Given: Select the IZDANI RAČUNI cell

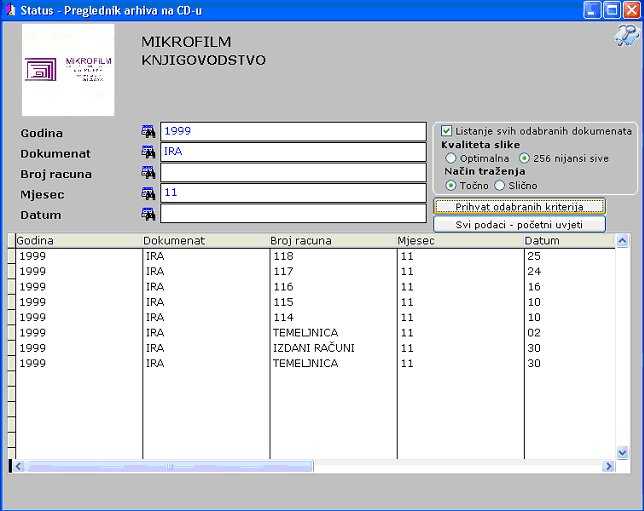Looking at the screenshot, I should (x=334, y=348).
